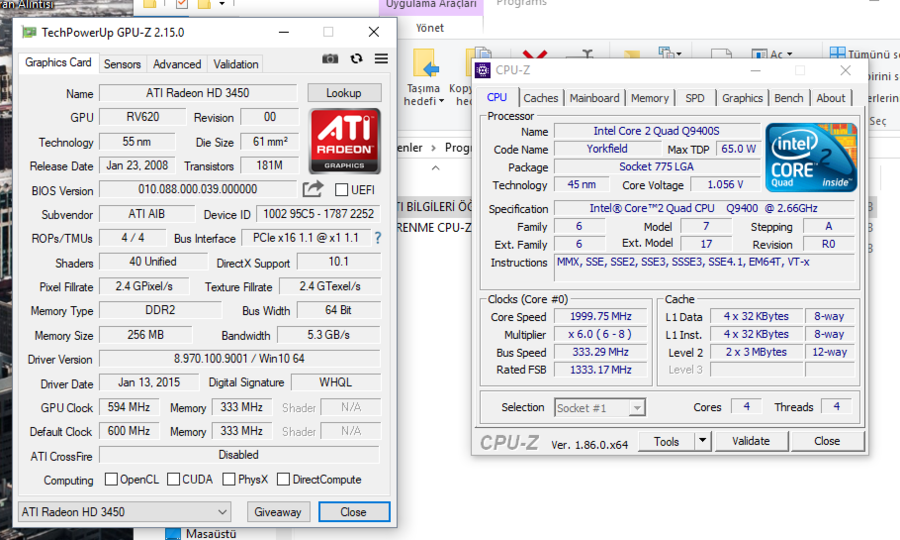Viewport: 900px width, 540px height.
Task: Open the Graphics tab in CPU-Z
Action: click(742, 98)
